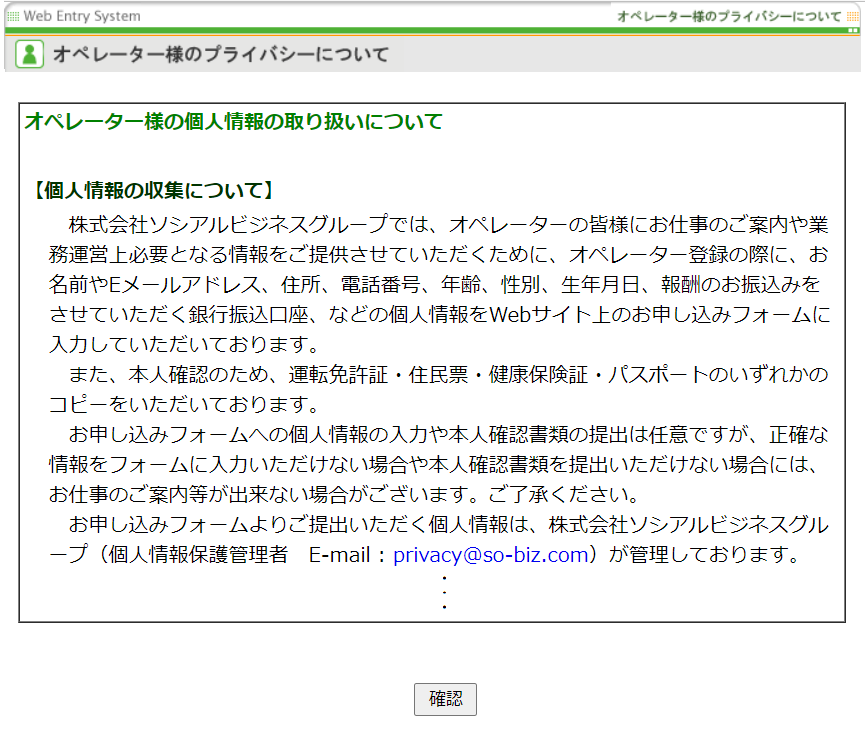Click the grid icon beside Web Entry System
Viewport: 866px width, 732px height.
tap(13, 17)
